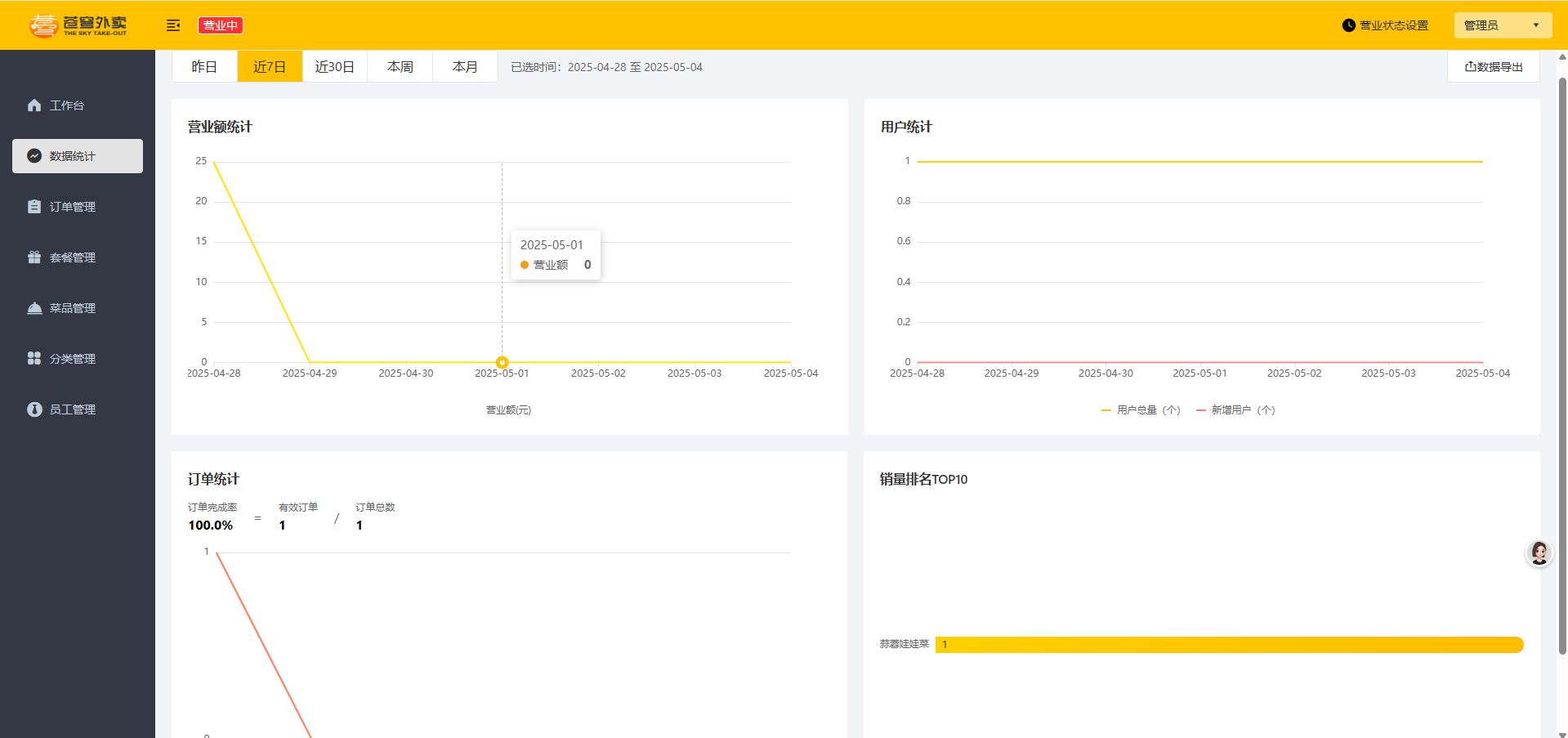Open 菜品管理 menu item

[x=78, y=308]
